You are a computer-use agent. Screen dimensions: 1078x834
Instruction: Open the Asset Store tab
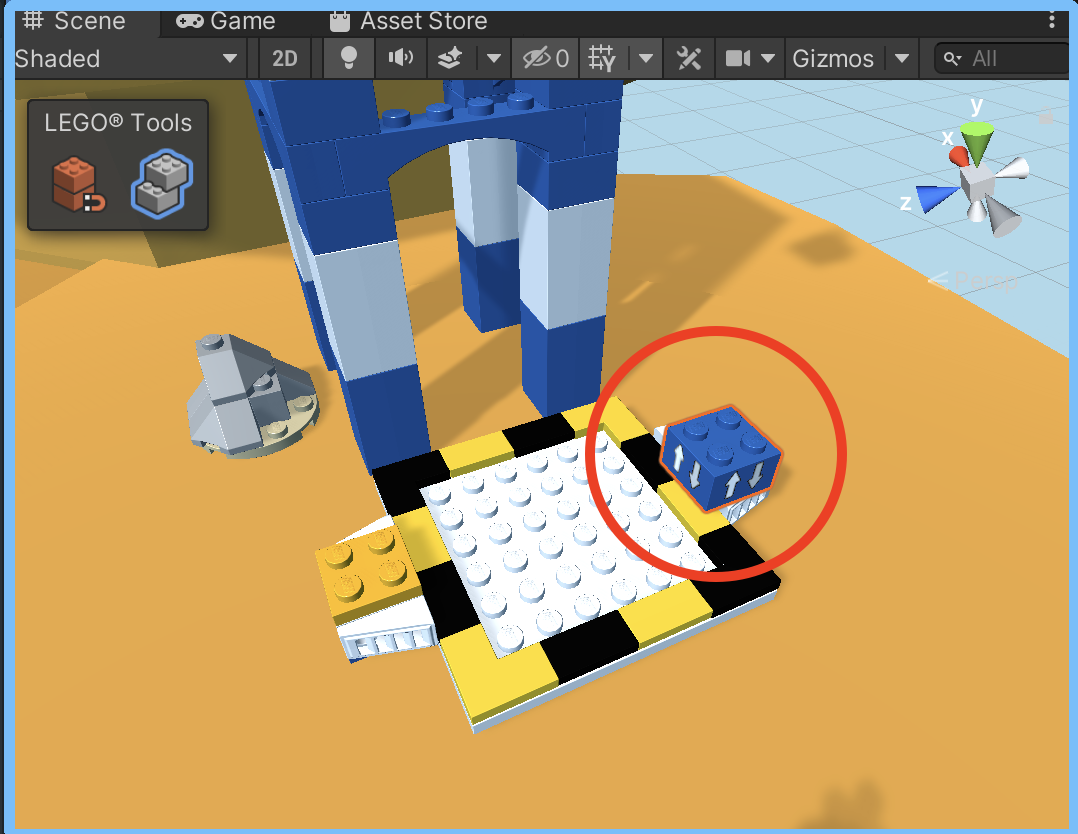[x=408, y=21]
